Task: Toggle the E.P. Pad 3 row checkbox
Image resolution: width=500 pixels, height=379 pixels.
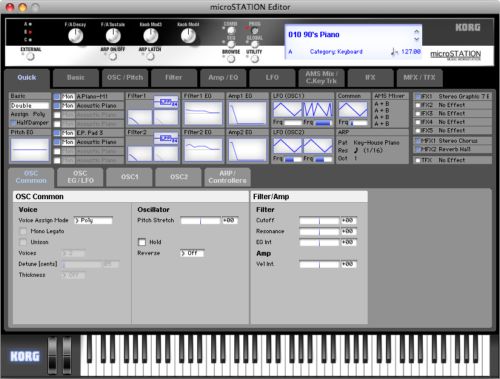Action: tap(57, 133)
